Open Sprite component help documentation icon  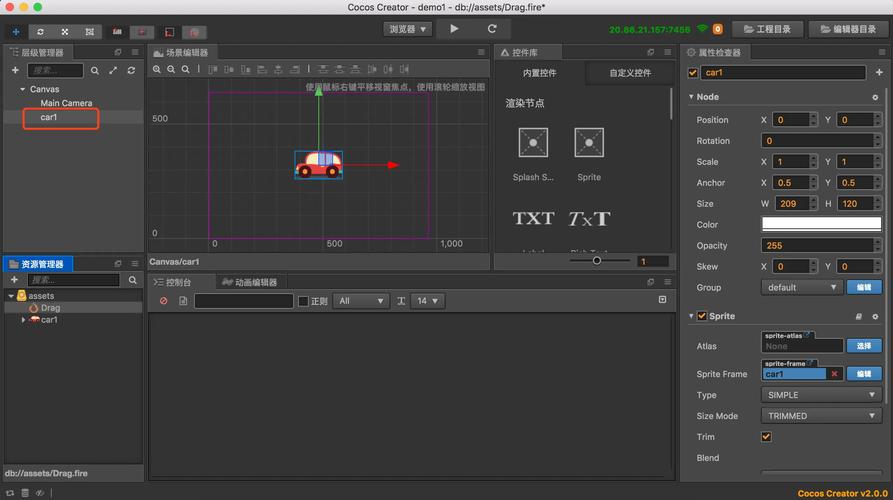pyautogui.click(x=859, y=317)
